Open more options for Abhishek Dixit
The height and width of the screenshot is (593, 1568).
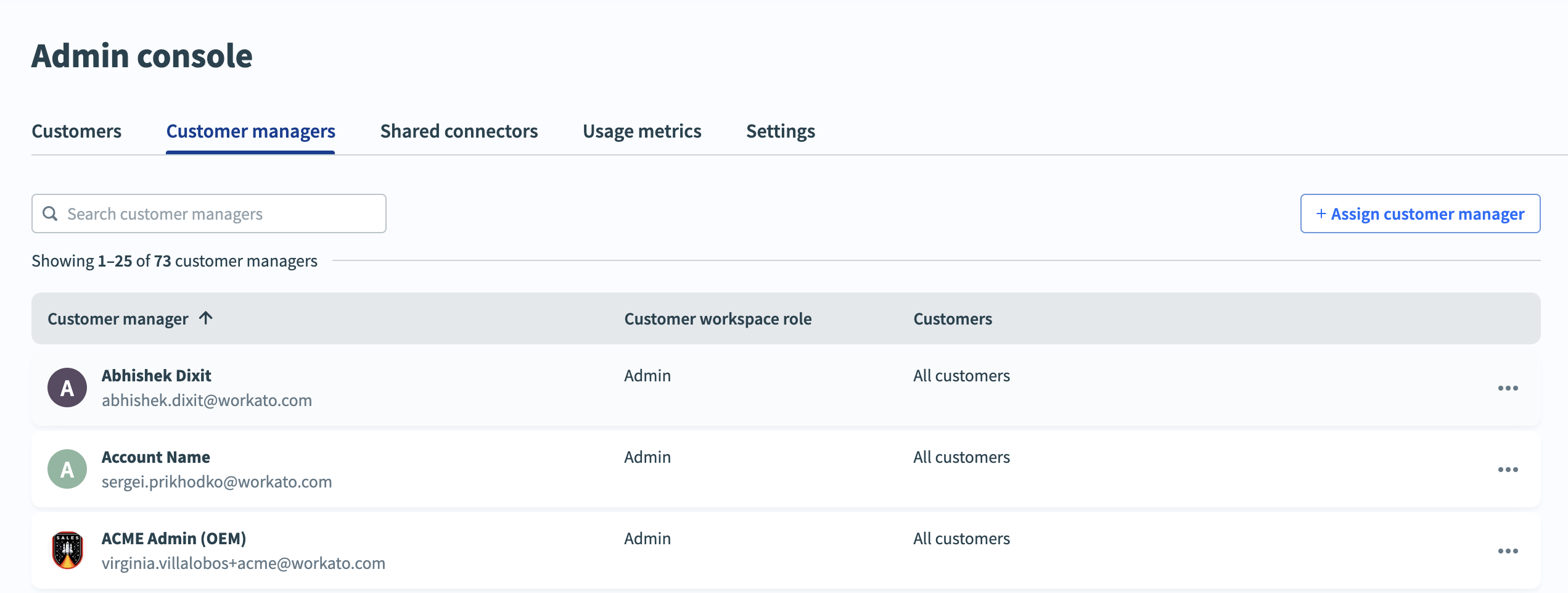pyautogui.click(x=1508, y=388)
